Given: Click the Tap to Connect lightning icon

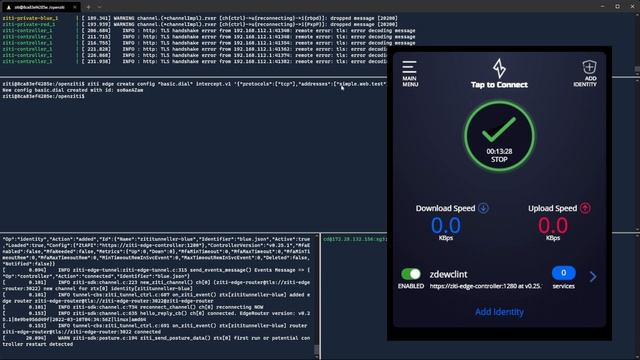Looking at the screenshot, I should (x=499, y=68).
